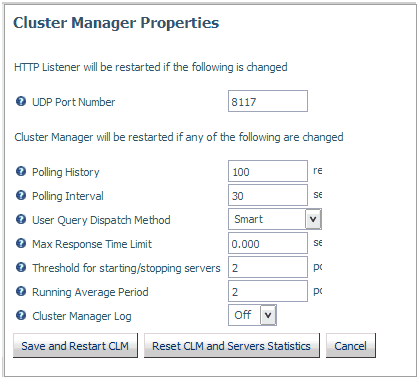The image size is (418, 379).
Task: Expand the Smart dispatch method dropdown
Action: tap(275, 219)
